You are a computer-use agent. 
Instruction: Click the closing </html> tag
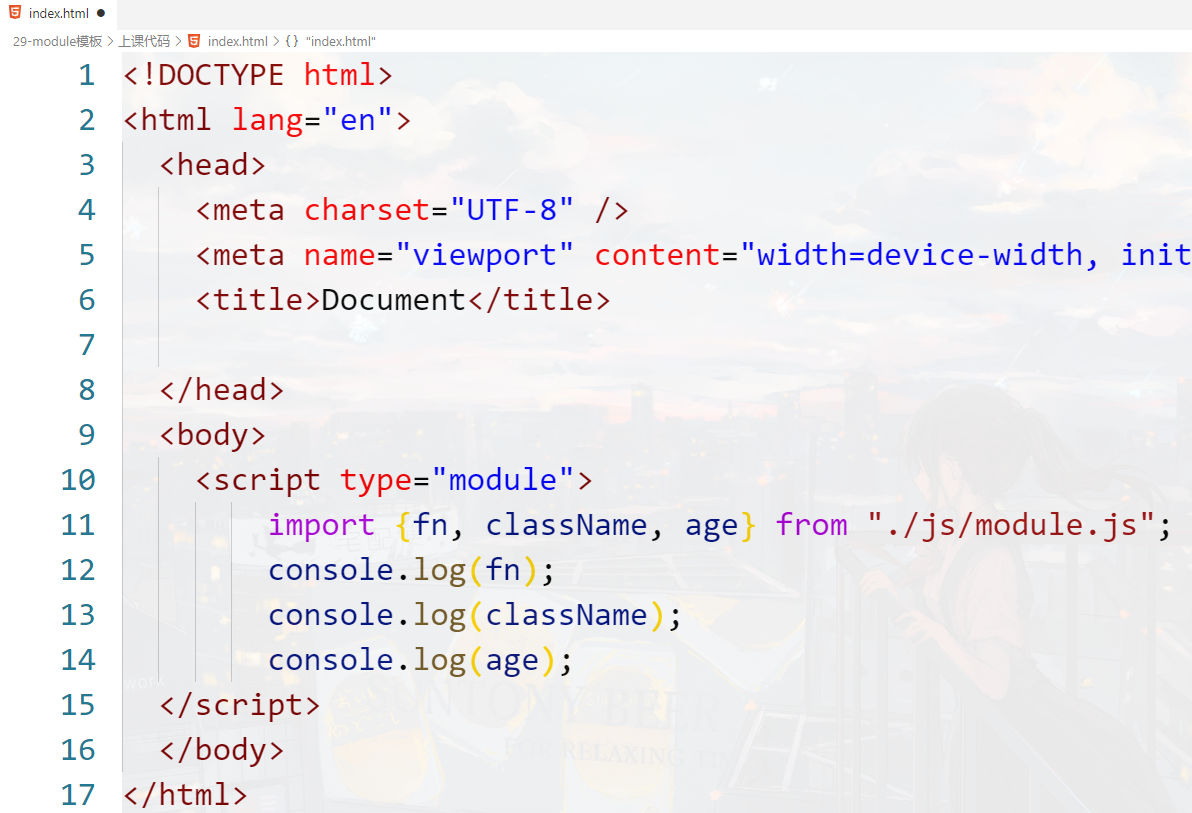[x=185, y=795]
